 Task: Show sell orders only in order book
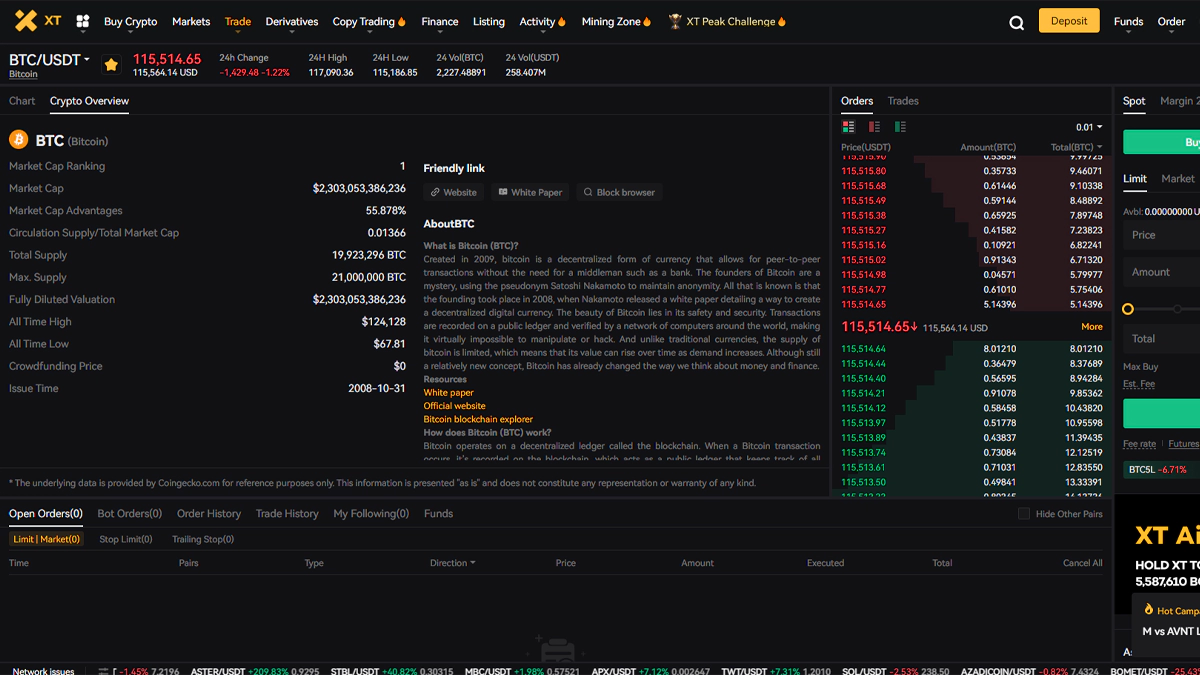coord(874,127)
